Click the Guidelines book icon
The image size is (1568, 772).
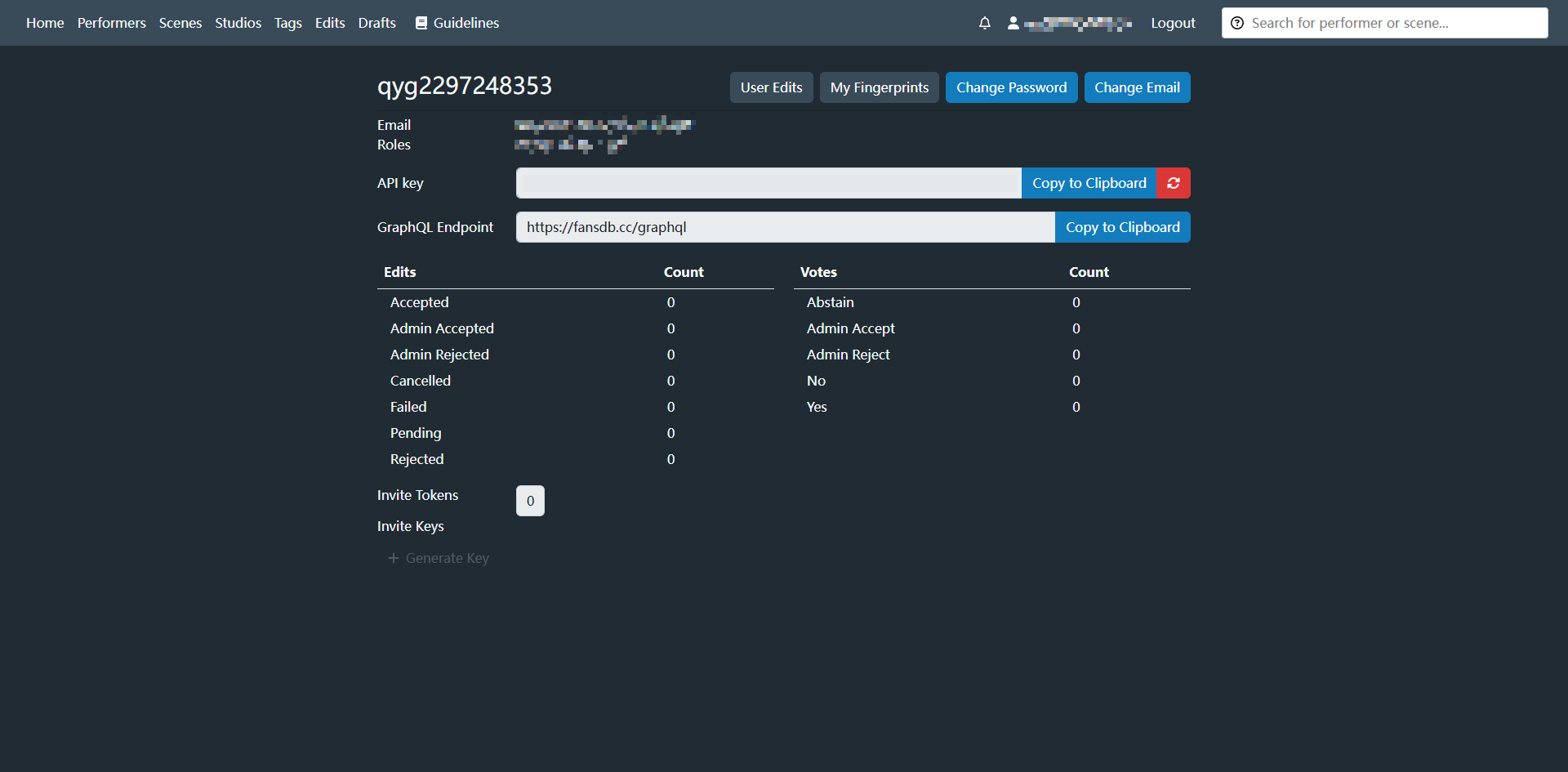(x=421, y=23)
